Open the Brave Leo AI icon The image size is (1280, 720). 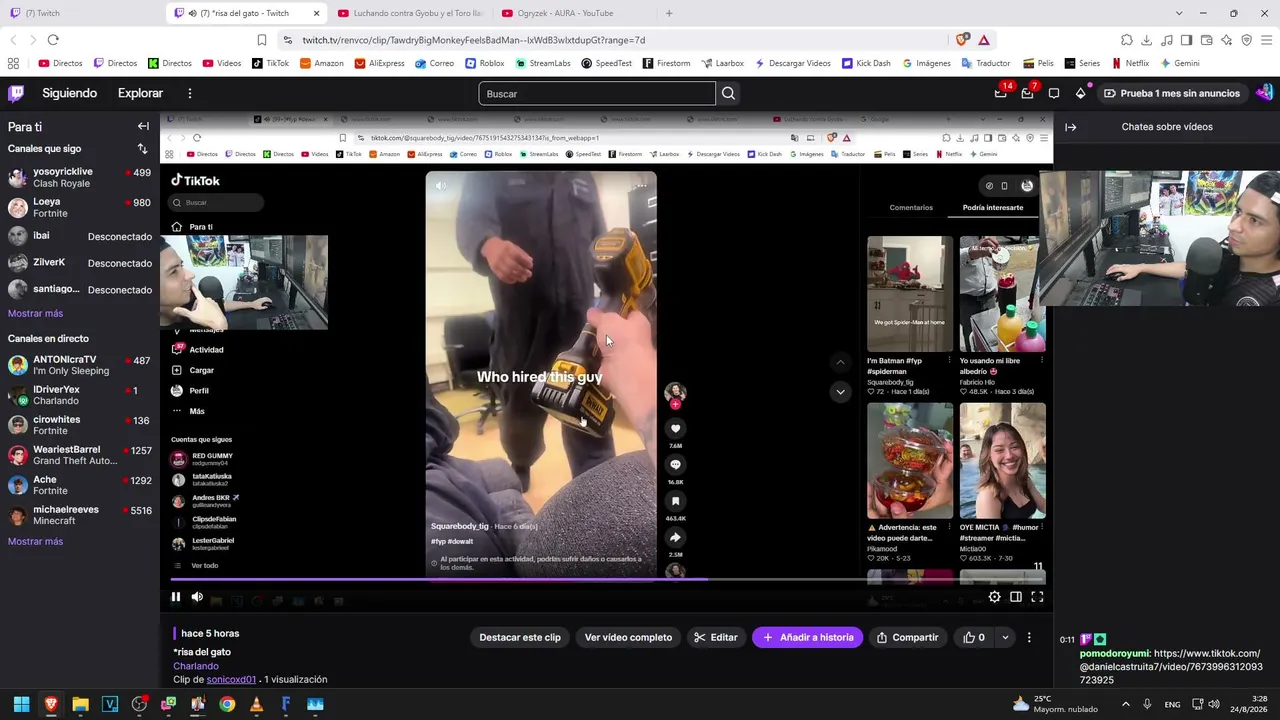(x=1226, y=40)
